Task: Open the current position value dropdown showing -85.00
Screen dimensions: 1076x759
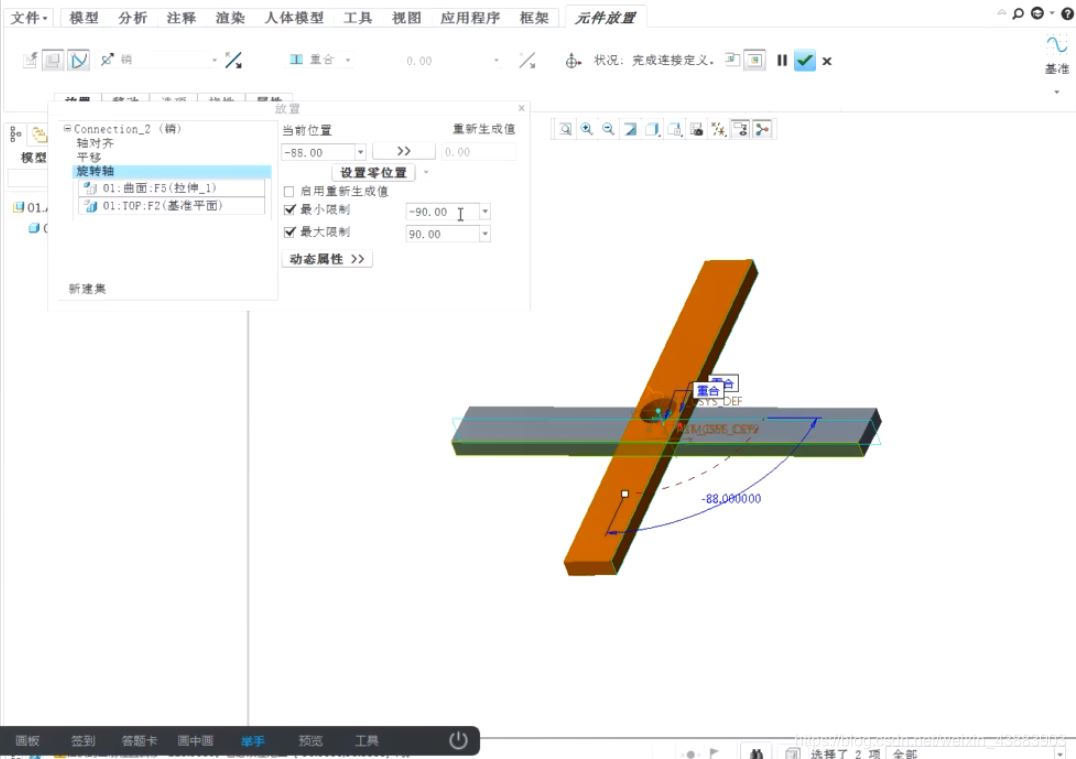Action: (x=362, y=151)
